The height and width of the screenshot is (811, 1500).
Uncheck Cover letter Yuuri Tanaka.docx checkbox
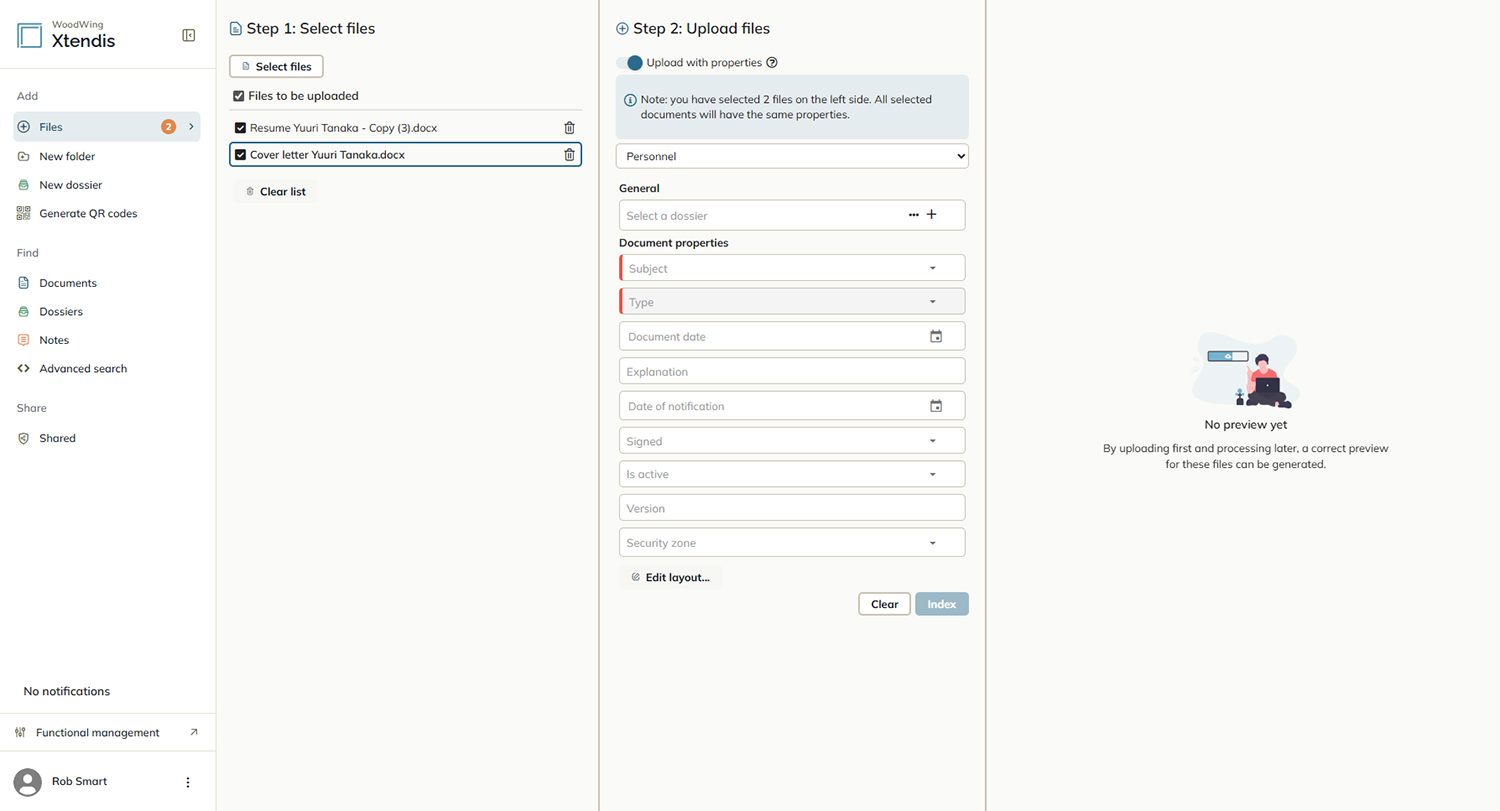(x=240, y=155)
